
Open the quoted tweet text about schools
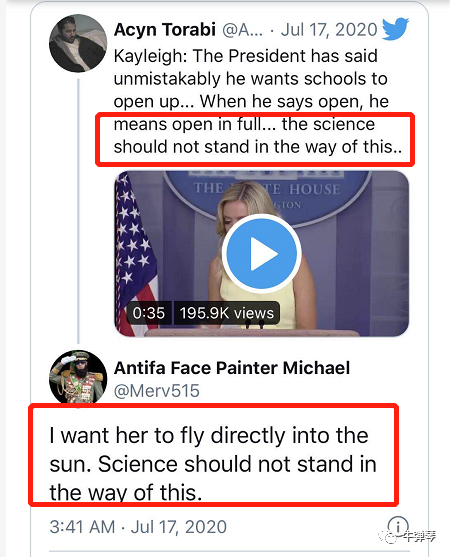pos(257,101)
